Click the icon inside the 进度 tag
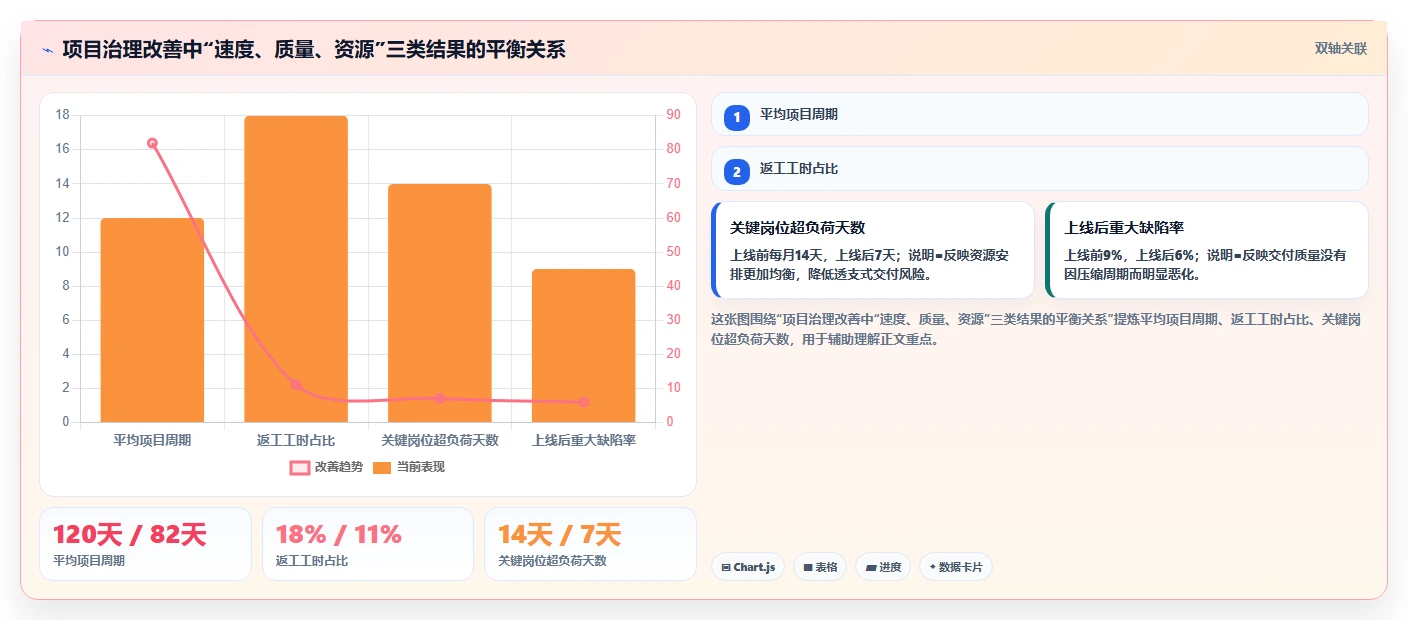1408x620 pixels. [x=871, y=567]
